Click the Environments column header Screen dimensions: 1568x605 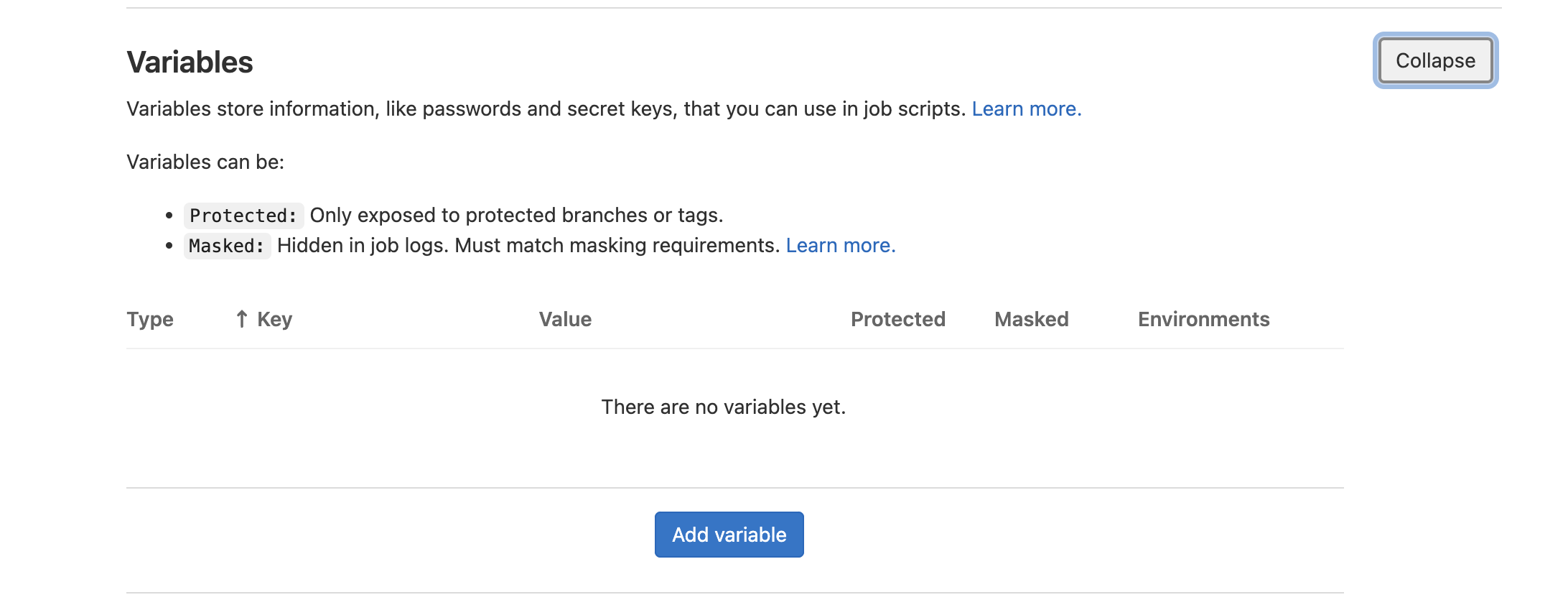point(1203,319)
